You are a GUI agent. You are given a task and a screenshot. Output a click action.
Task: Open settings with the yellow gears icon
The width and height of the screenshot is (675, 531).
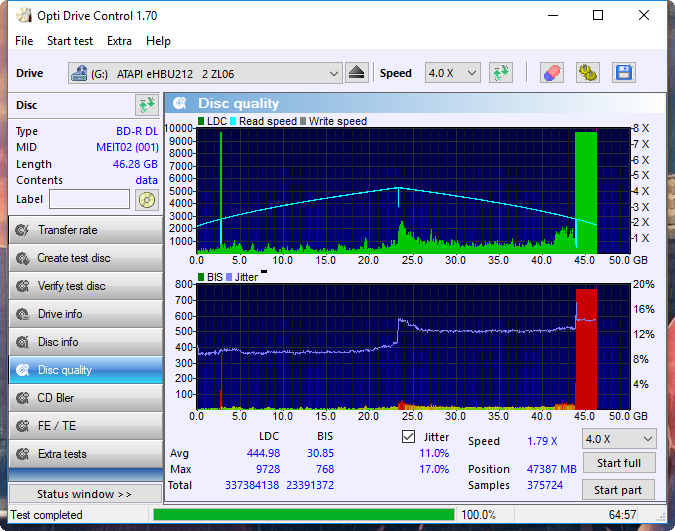[x=588, y=73]
